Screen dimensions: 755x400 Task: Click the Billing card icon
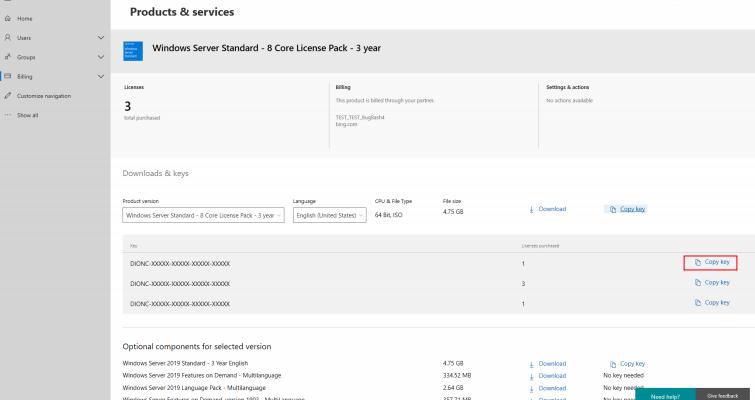click(x=8, y=76)
